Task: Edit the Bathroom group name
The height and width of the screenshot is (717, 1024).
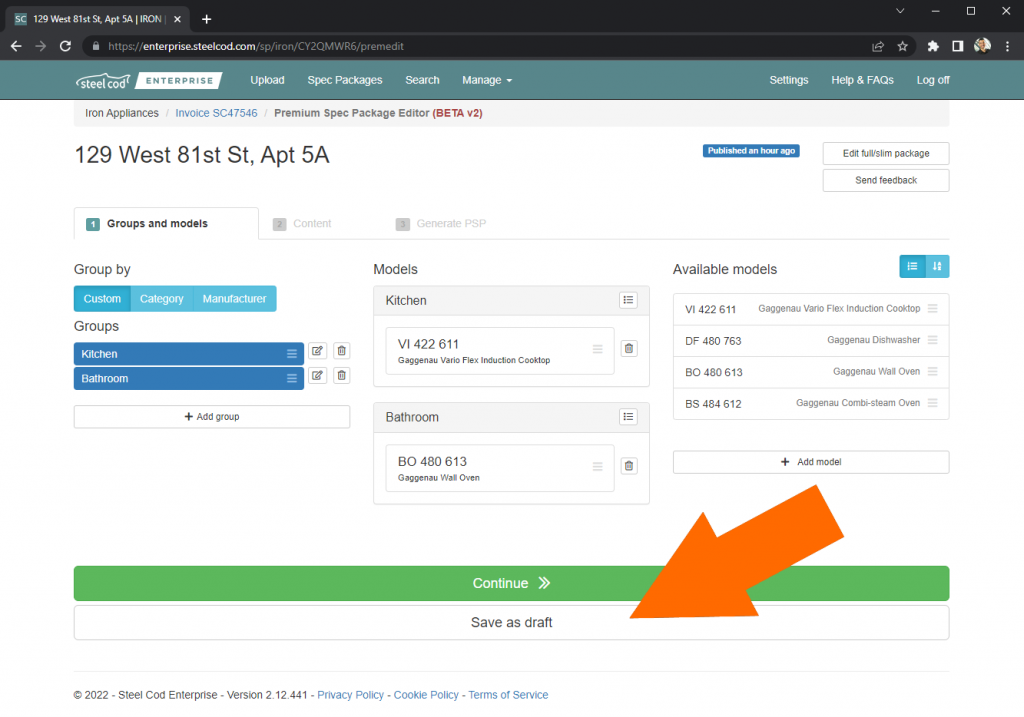Action: pos(317,375)
